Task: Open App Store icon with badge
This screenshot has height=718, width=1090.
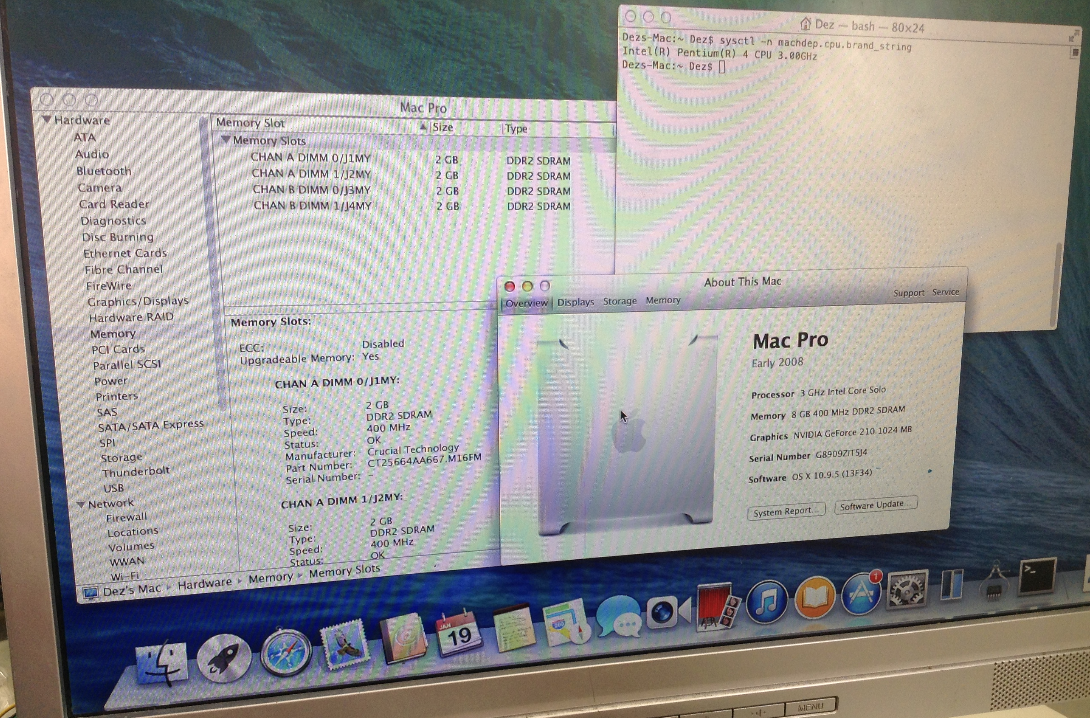Action: click(x=861, y=592)
